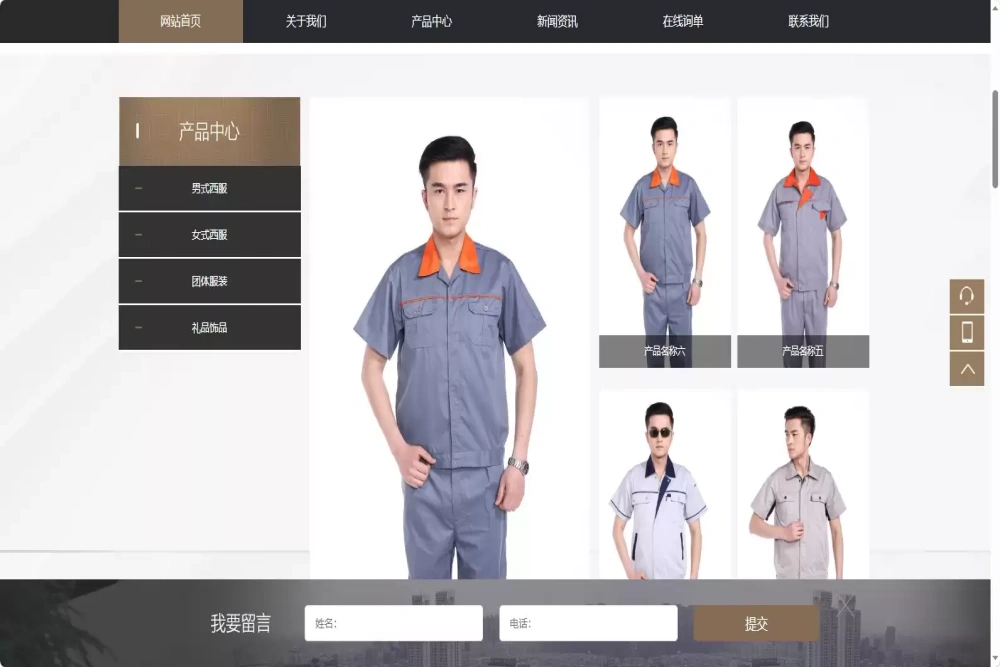
Task: Select 男式西服 category in sidebar
Action: 209,188
